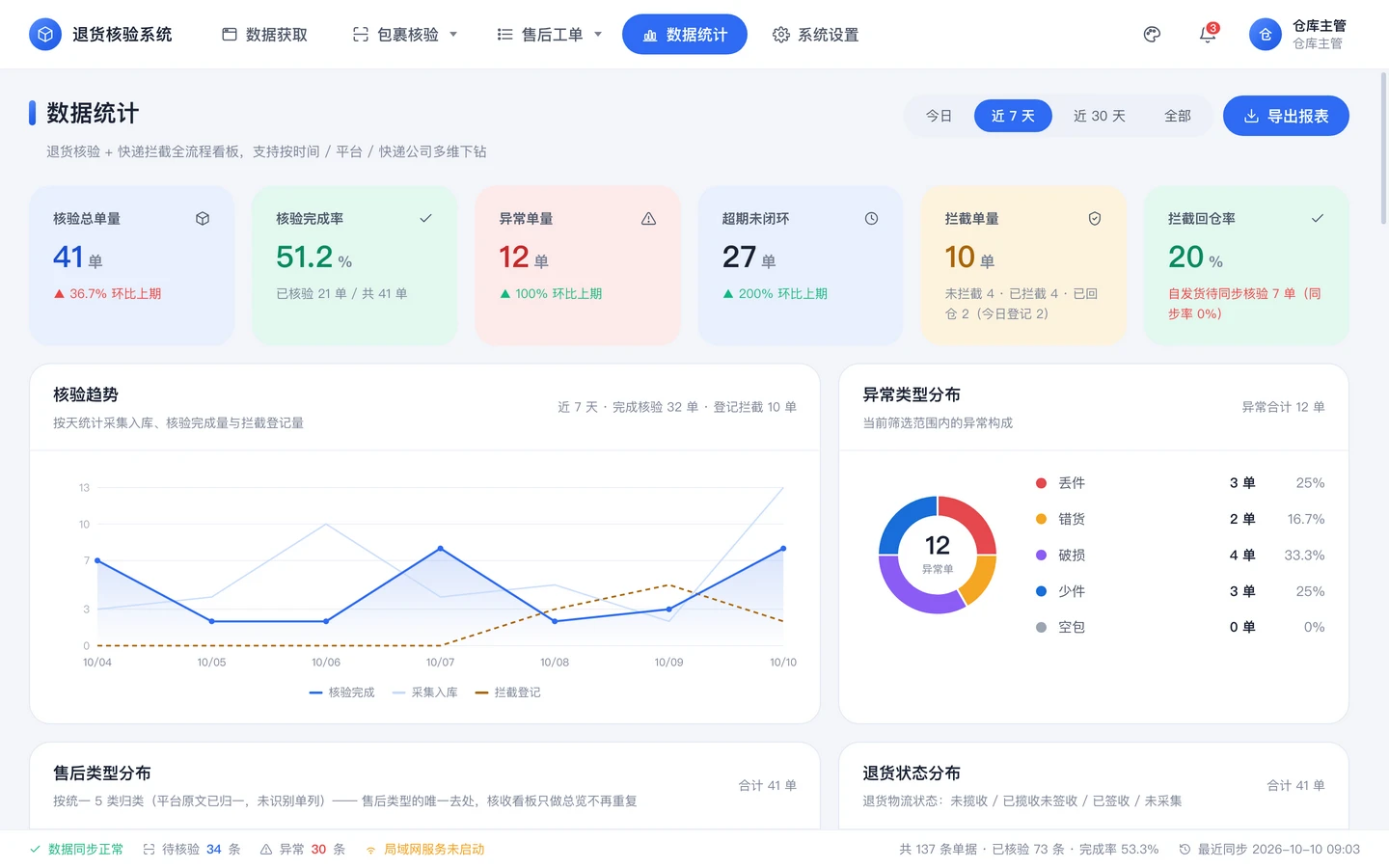
Task: Click the shield icon on 拦截单量 card
Action: click(x=1095, y=219)
